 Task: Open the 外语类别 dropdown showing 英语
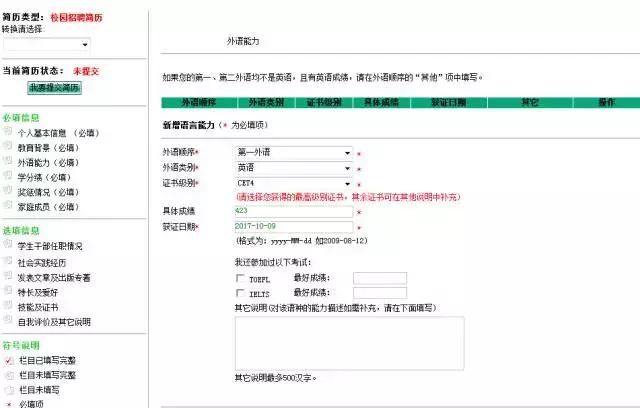pyautogui.click(x=294, y=168)
